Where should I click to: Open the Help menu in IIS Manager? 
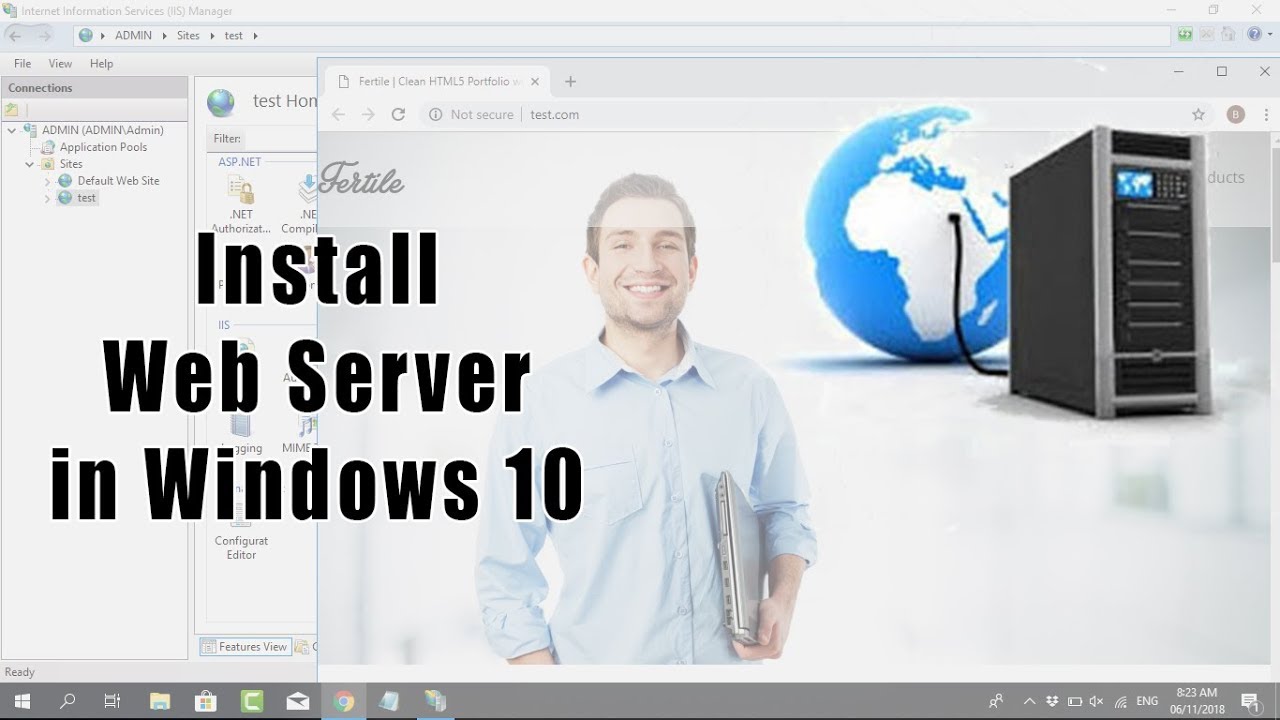pos(102,63)
